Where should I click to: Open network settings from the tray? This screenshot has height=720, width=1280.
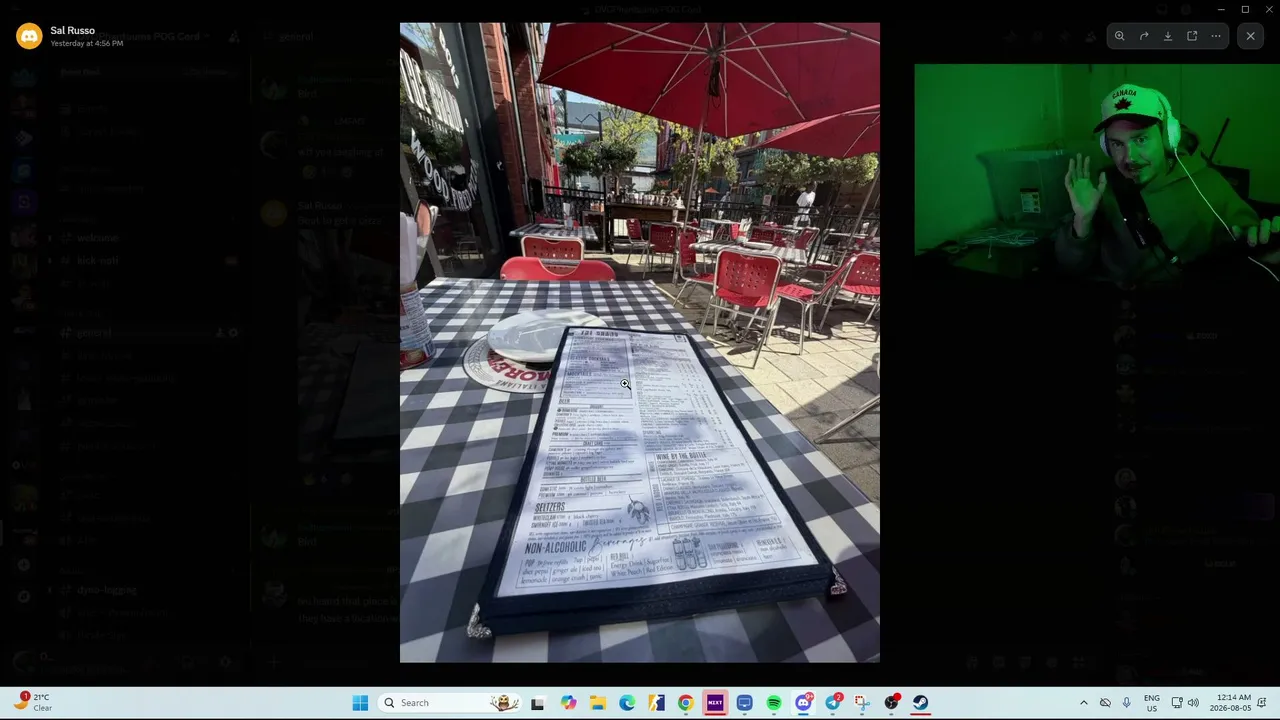1177,703
